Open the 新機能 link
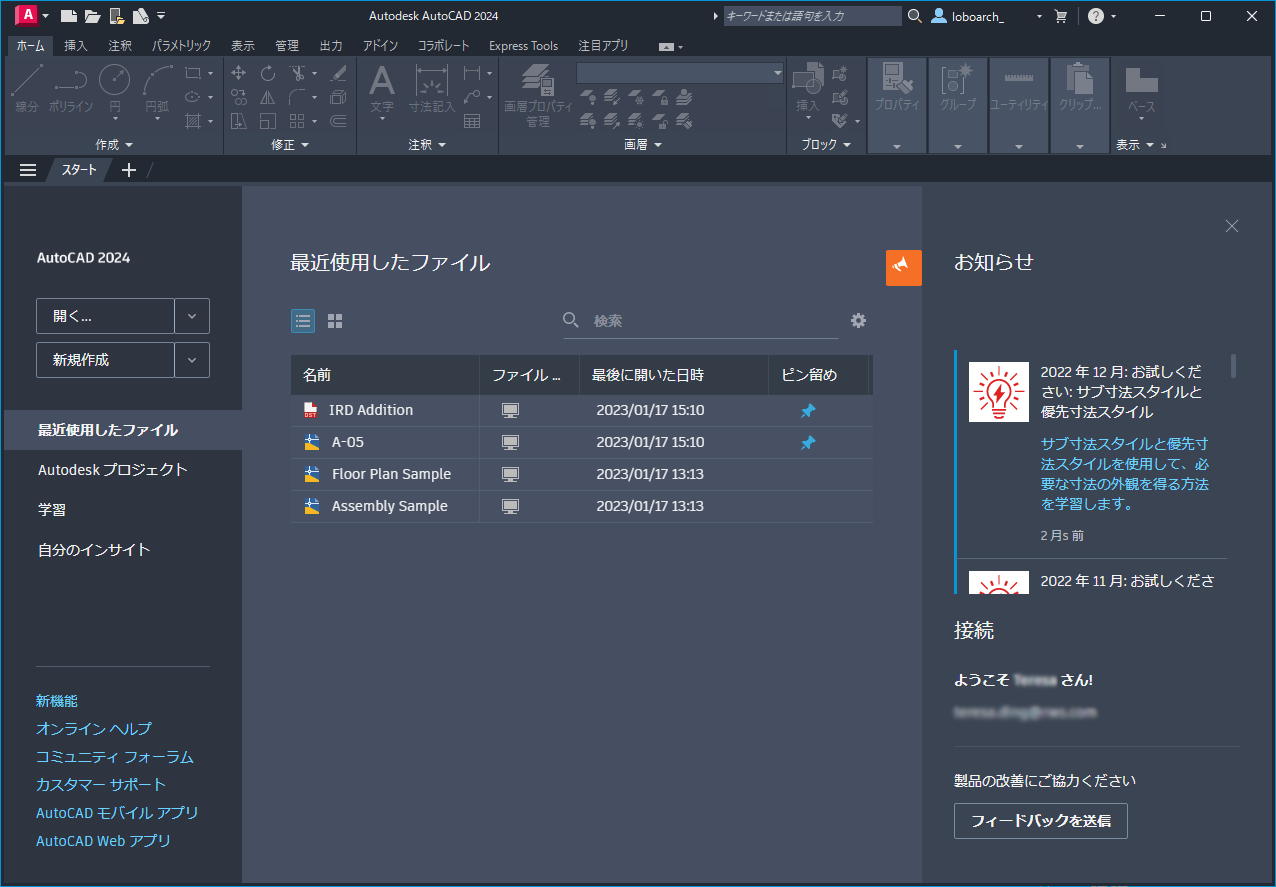 pos(57,701)
